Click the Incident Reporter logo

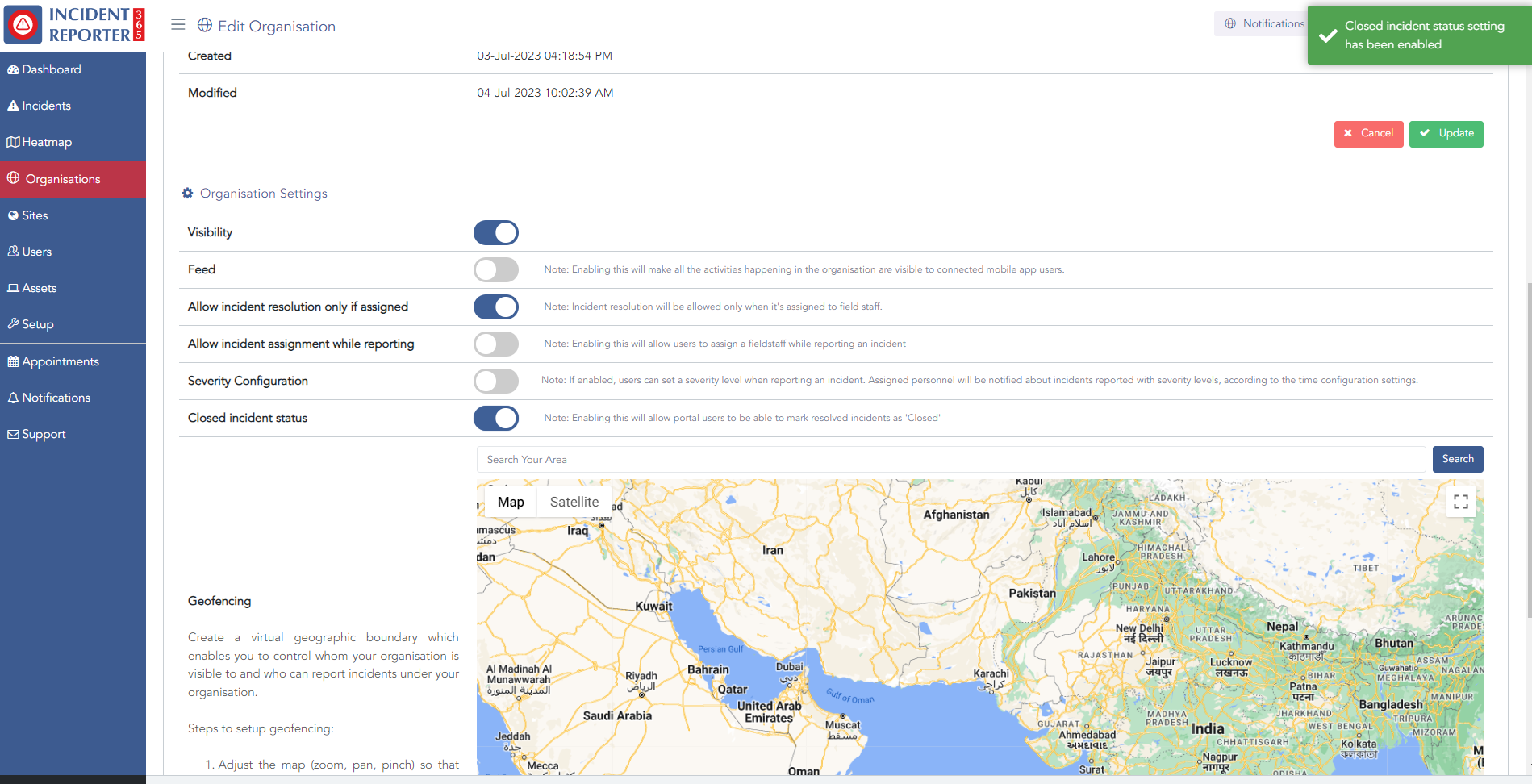(x=73, y=25)
